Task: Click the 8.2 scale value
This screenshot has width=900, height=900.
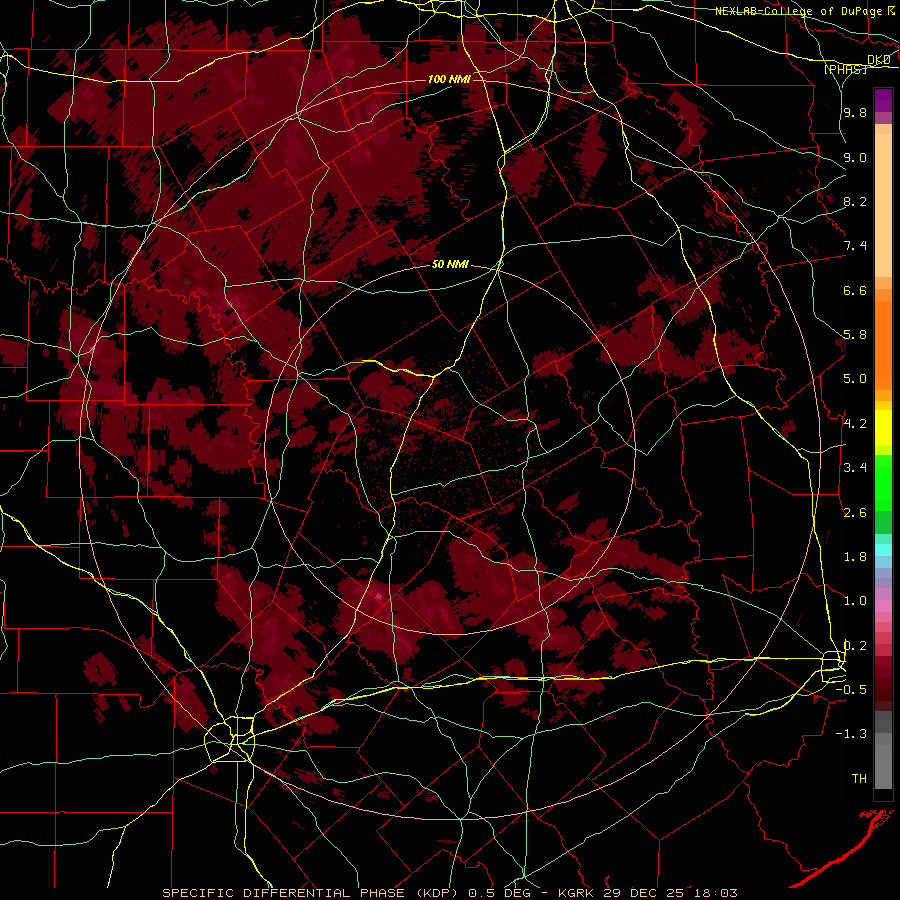Action: pos(855,201)
